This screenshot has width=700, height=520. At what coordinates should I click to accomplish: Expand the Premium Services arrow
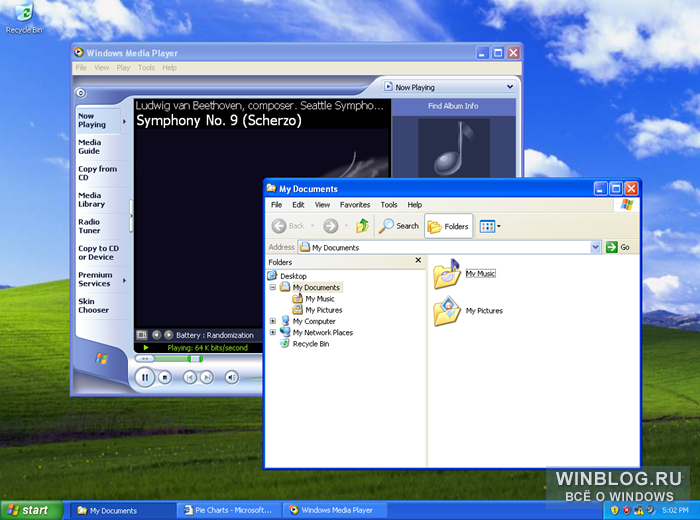125,280
